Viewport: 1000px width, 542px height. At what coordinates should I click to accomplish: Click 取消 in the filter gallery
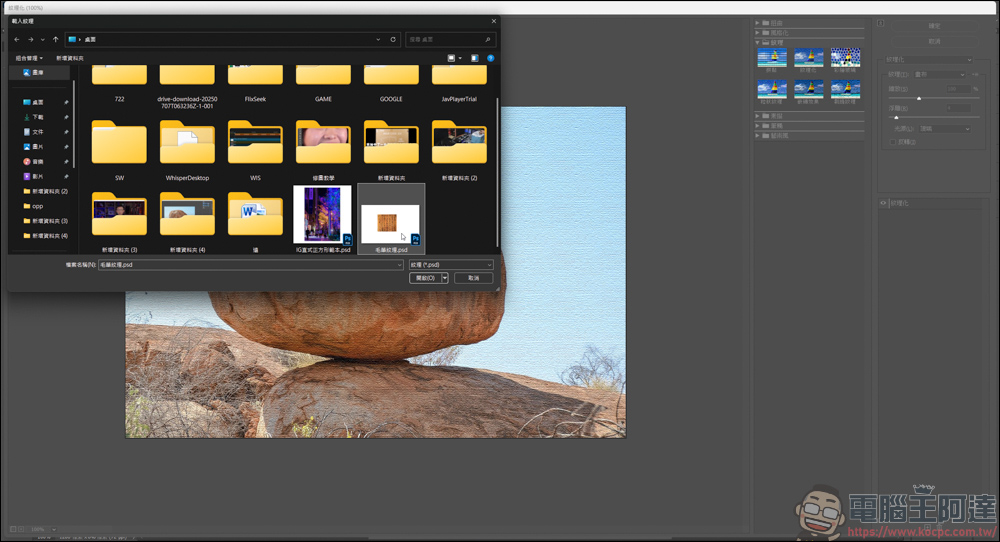point(934,41)
